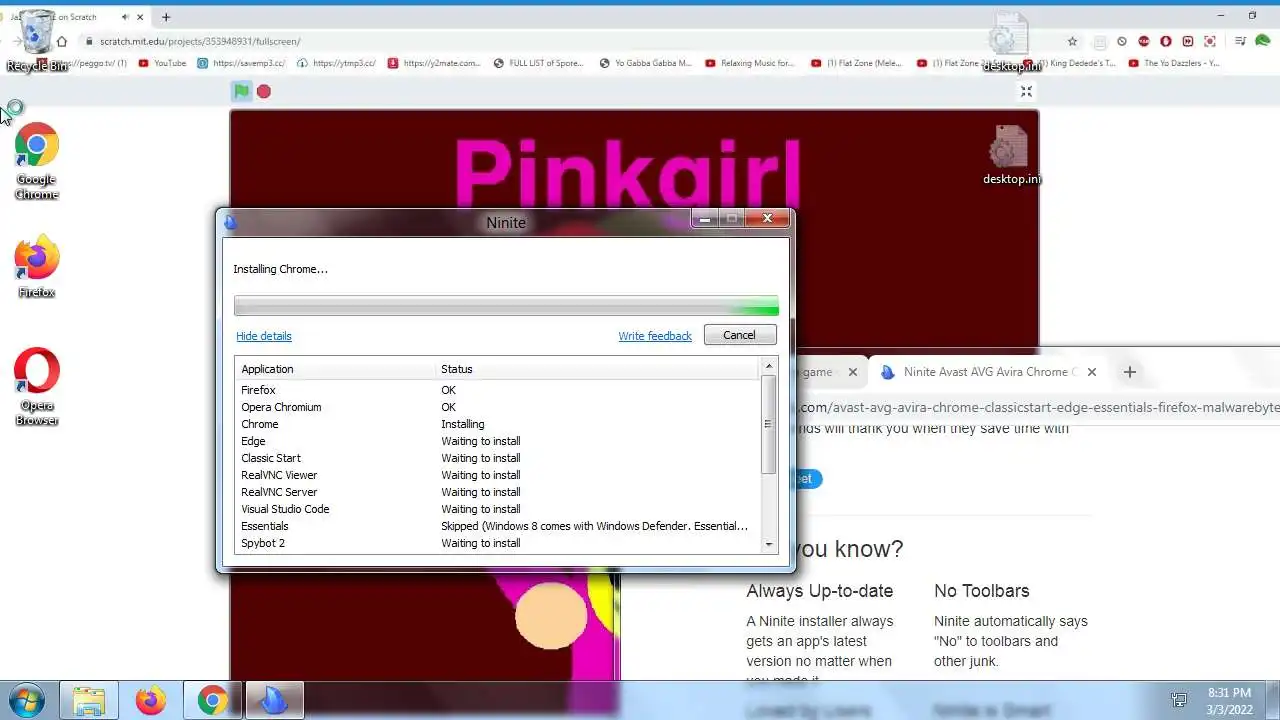Select the Essentials row marked Skipped
1280x720 pixels.
(x=497, y=526)
